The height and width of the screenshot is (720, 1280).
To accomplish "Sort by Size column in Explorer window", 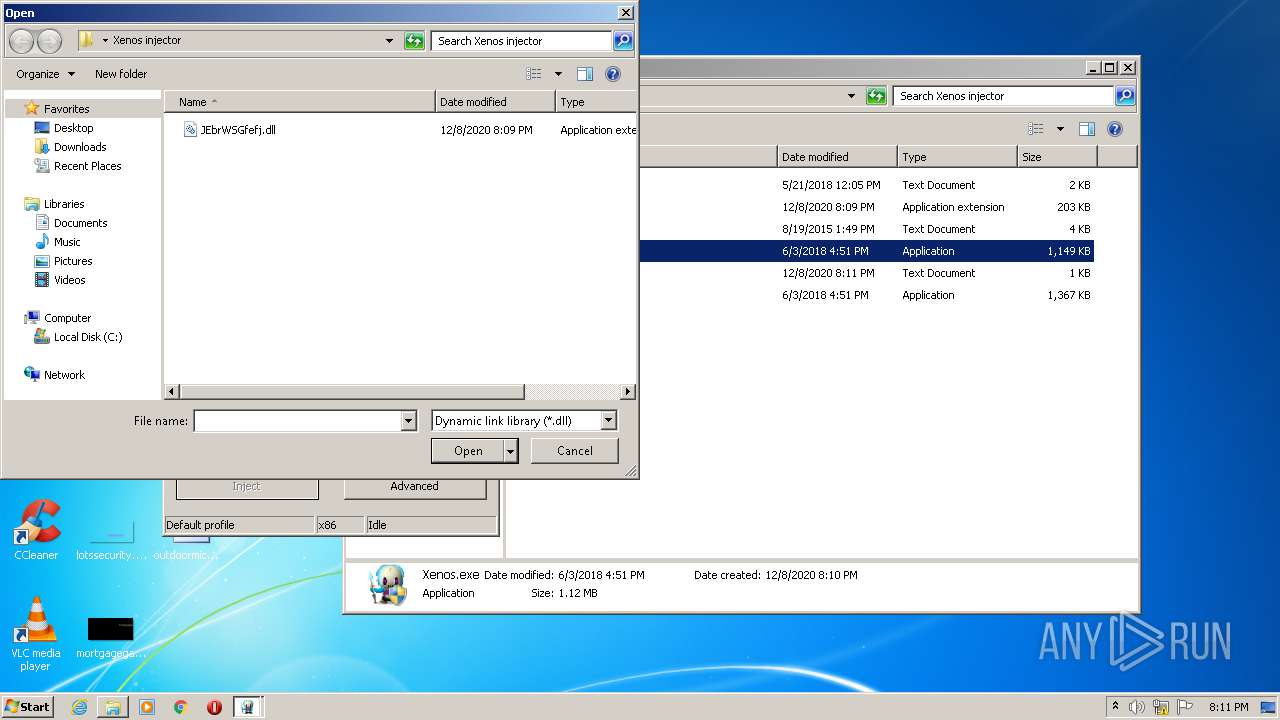I will [1057, 157].
